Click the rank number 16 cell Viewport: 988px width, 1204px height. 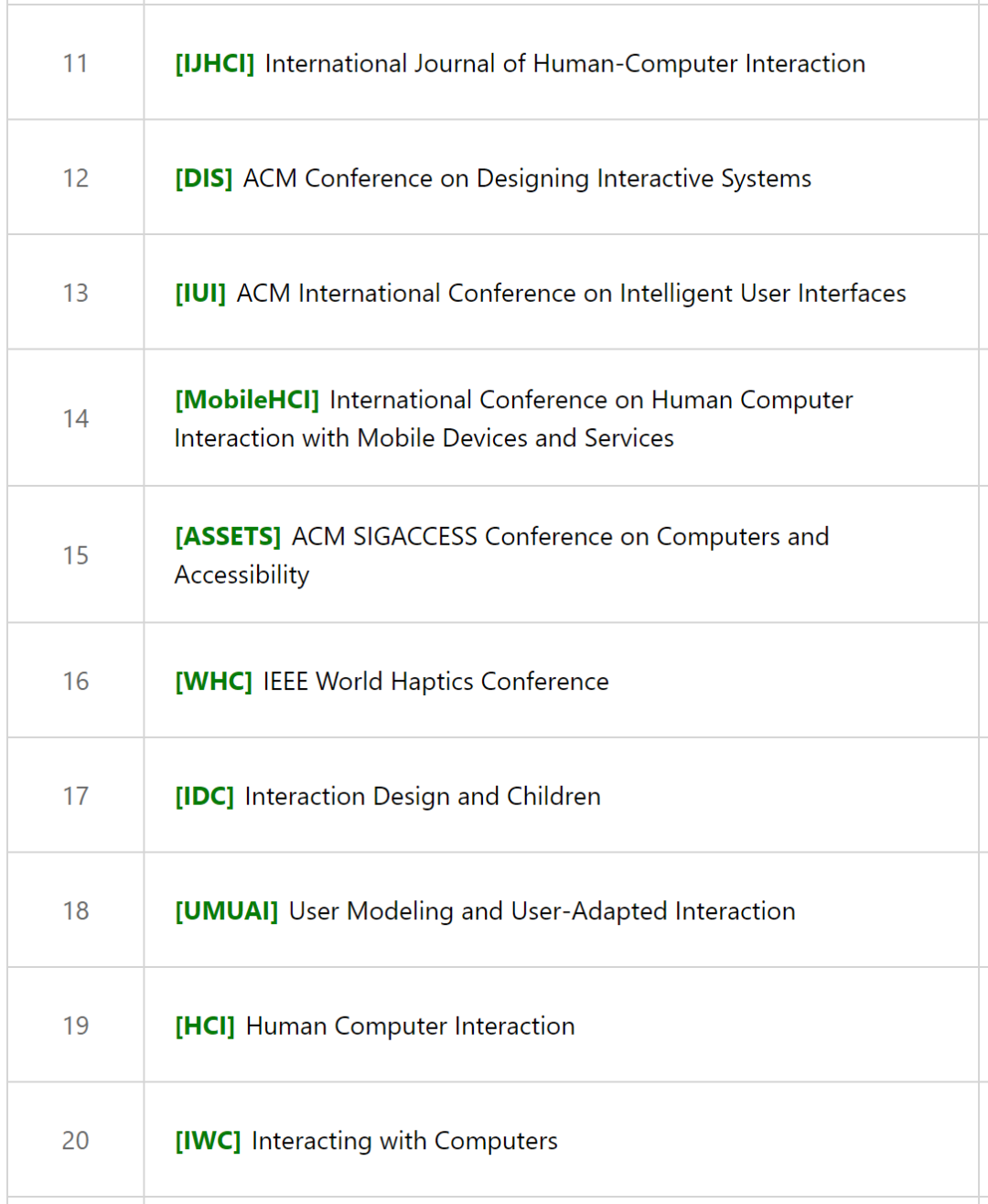coord(75,682)
